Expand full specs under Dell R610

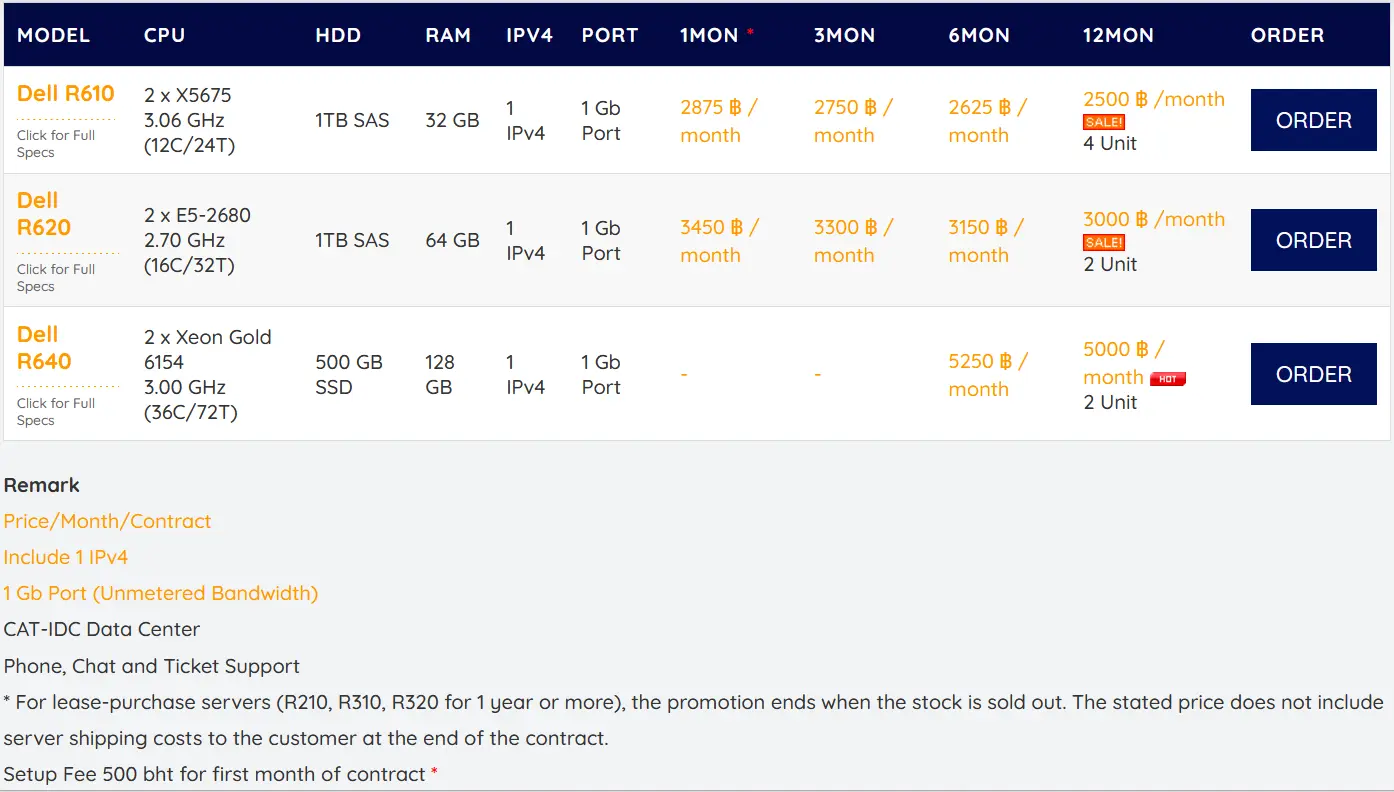click(x=56, y=144)
